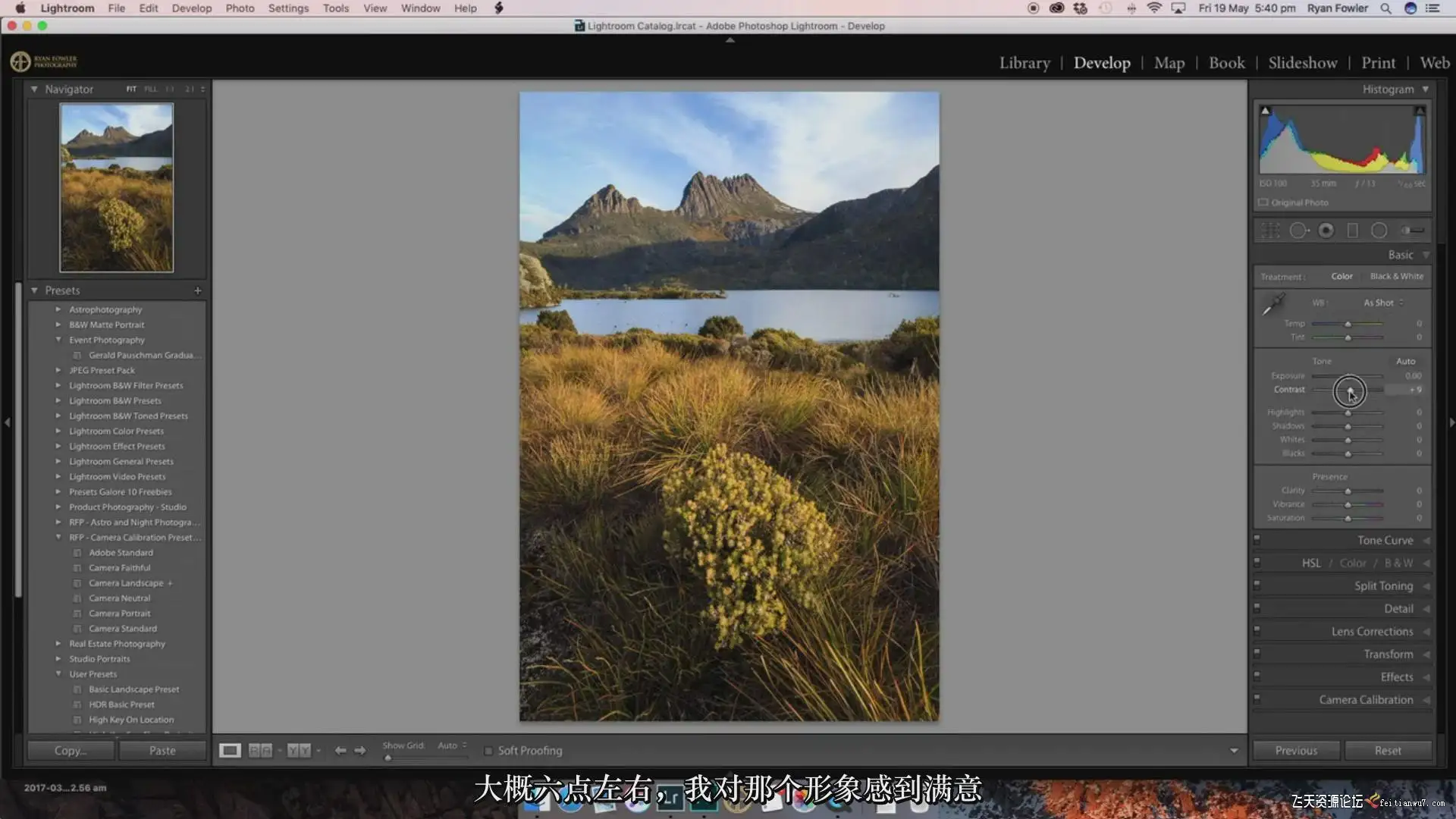Select the Crop Overlay tool
The height and width of the screenshot is (819, 1456).
click(x=1270, y=231)
